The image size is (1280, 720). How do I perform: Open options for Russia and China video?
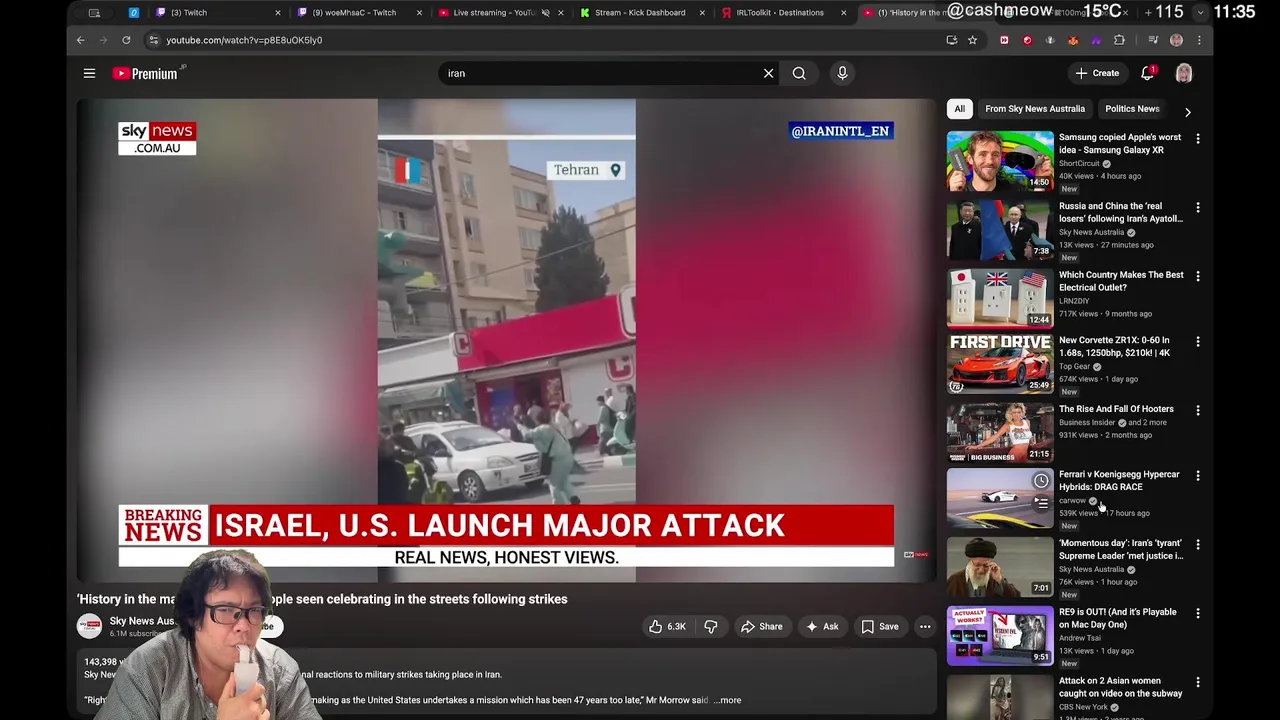point(1197,208)
